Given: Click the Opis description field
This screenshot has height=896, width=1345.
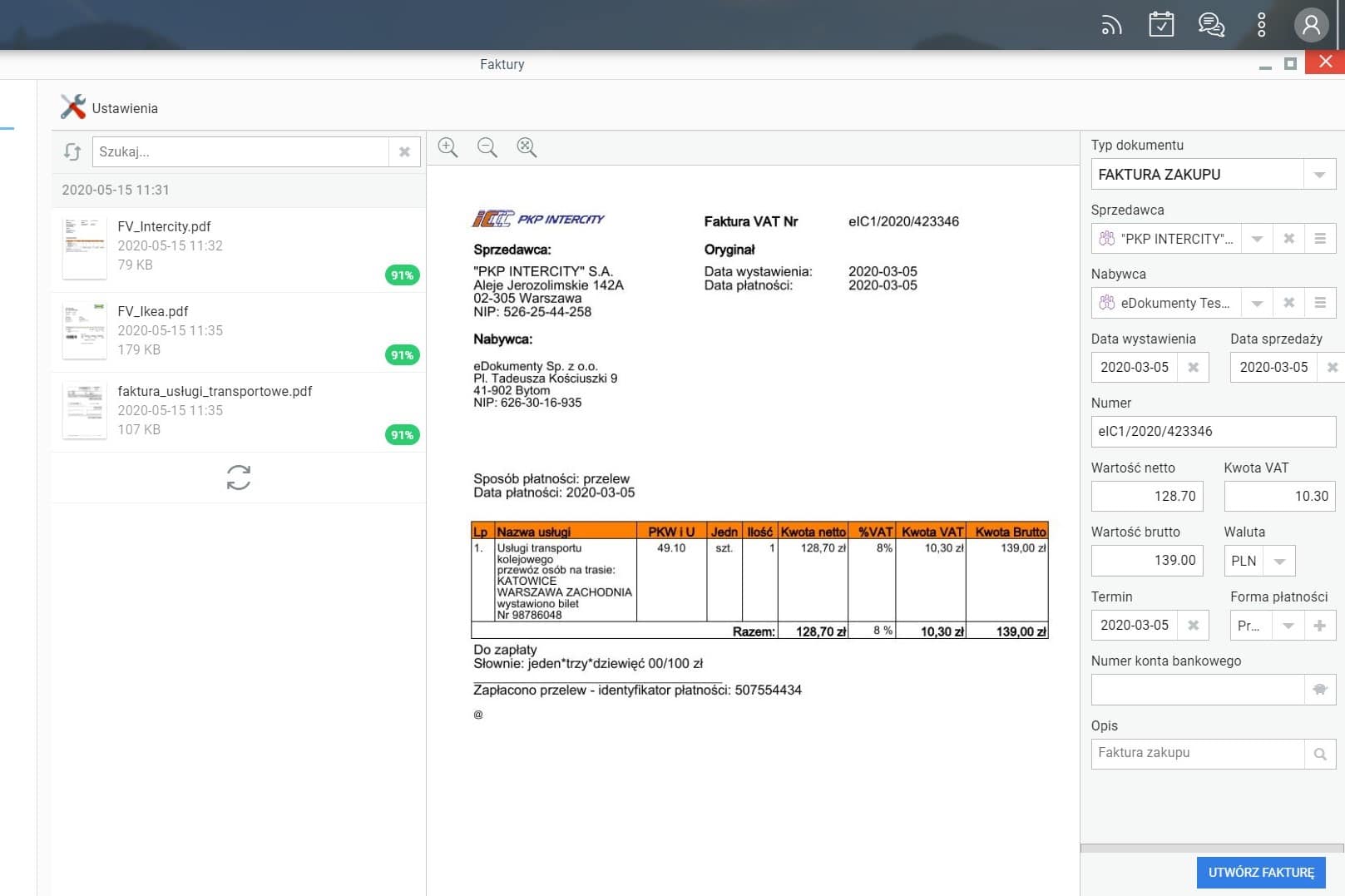Looking at the screenshot, I should coord(1198,753).
